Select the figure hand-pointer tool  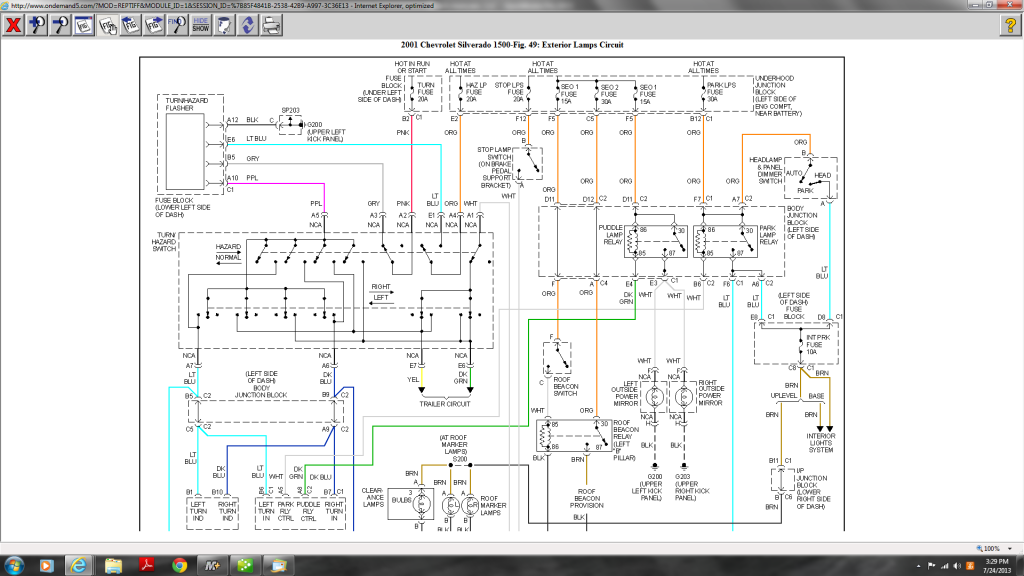point(107,25)
